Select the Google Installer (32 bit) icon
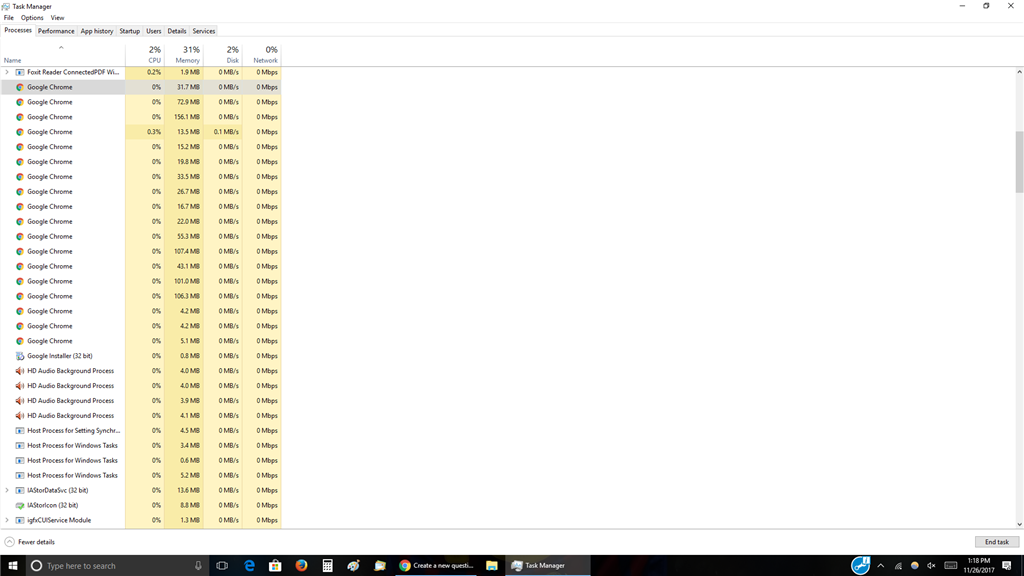The image size is (1024, 576). tap(20, 356)
